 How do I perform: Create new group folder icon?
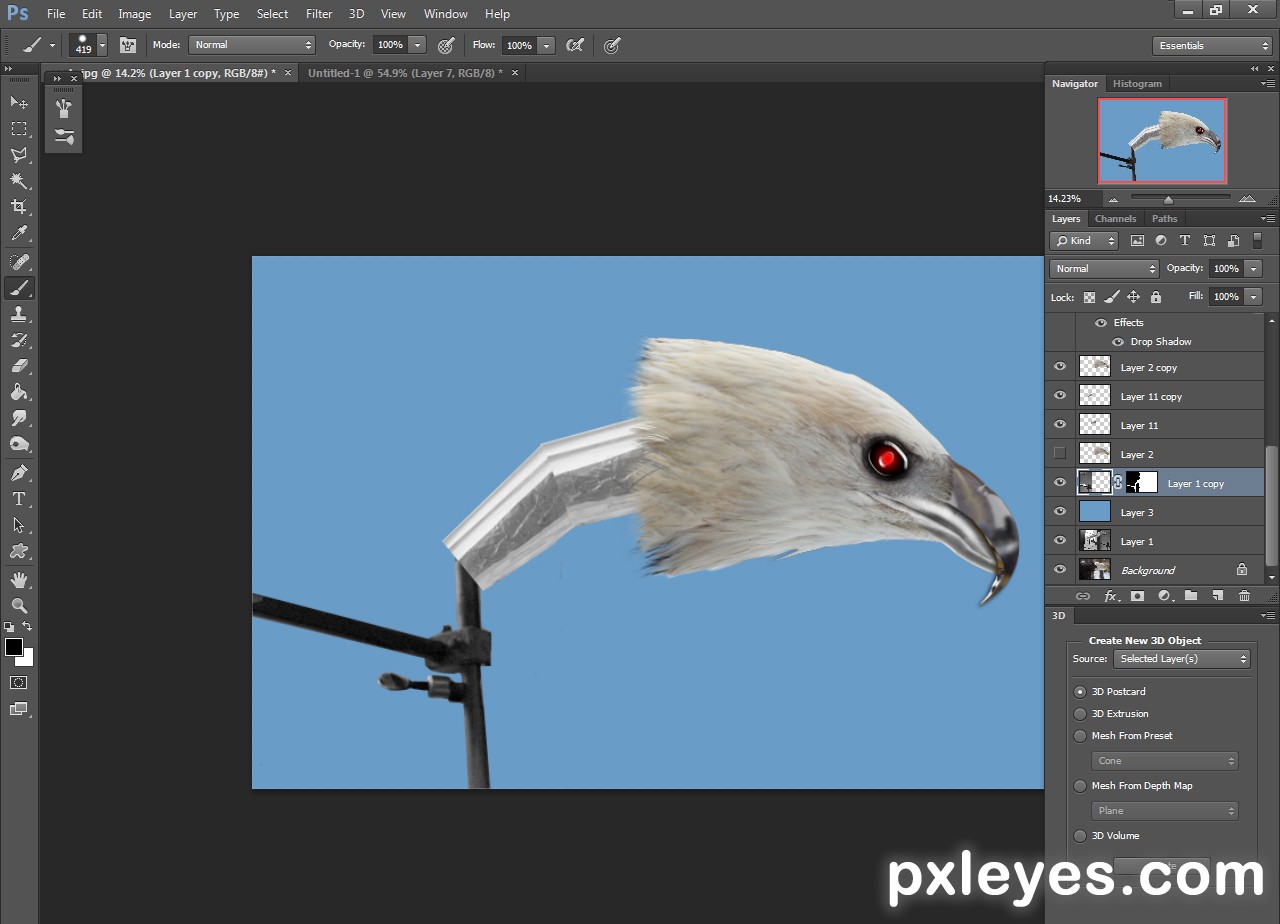tap(1191, 596)
